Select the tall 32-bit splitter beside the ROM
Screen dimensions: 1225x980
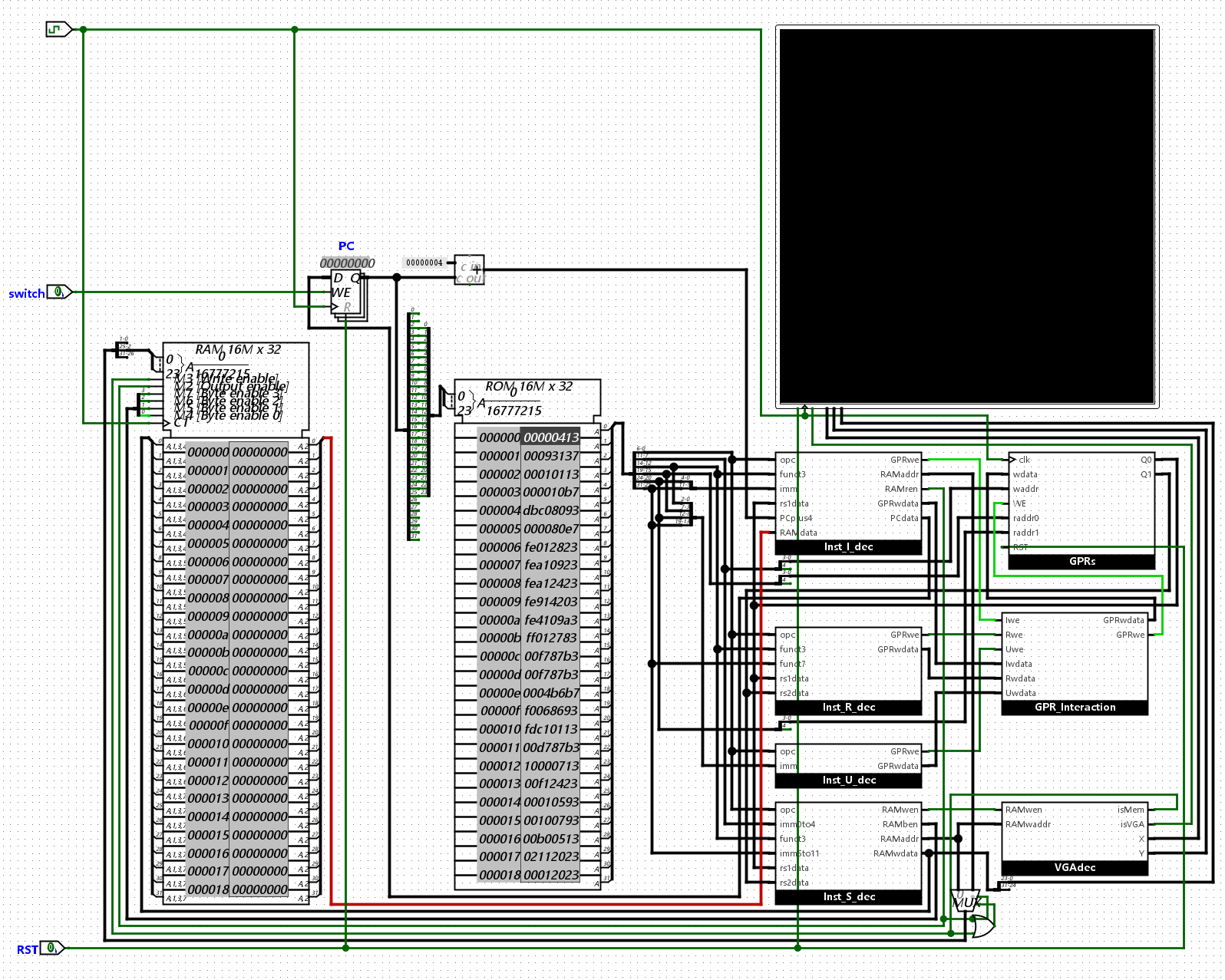(x=414, y=426)
